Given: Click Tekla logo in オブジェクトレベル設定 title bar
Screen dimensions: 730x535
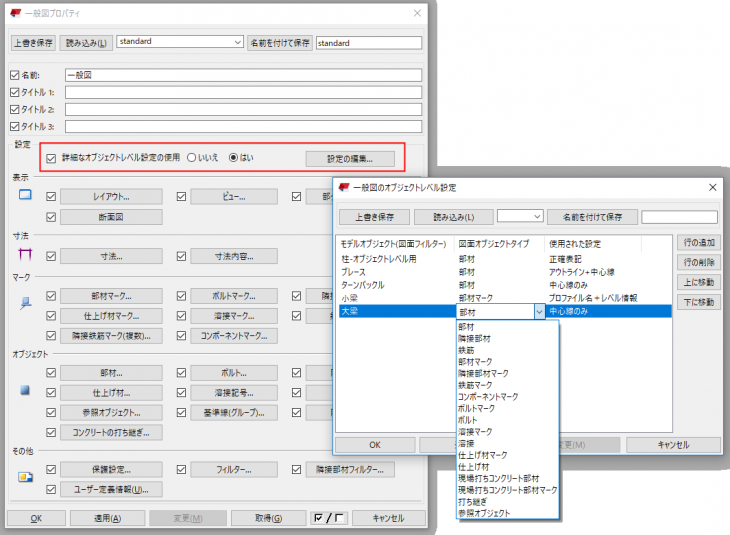Looking at the screenshot, I should pyautogui.click(x=344, y=187).
